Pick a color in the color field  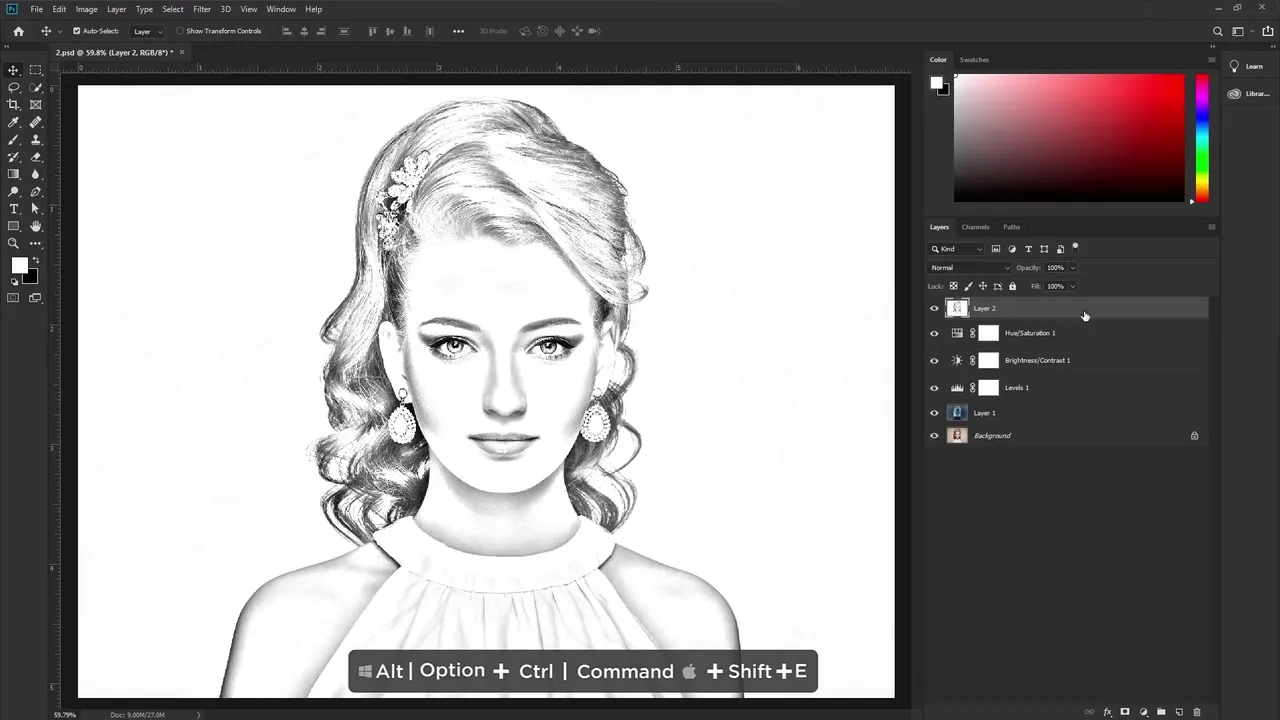1069,138
